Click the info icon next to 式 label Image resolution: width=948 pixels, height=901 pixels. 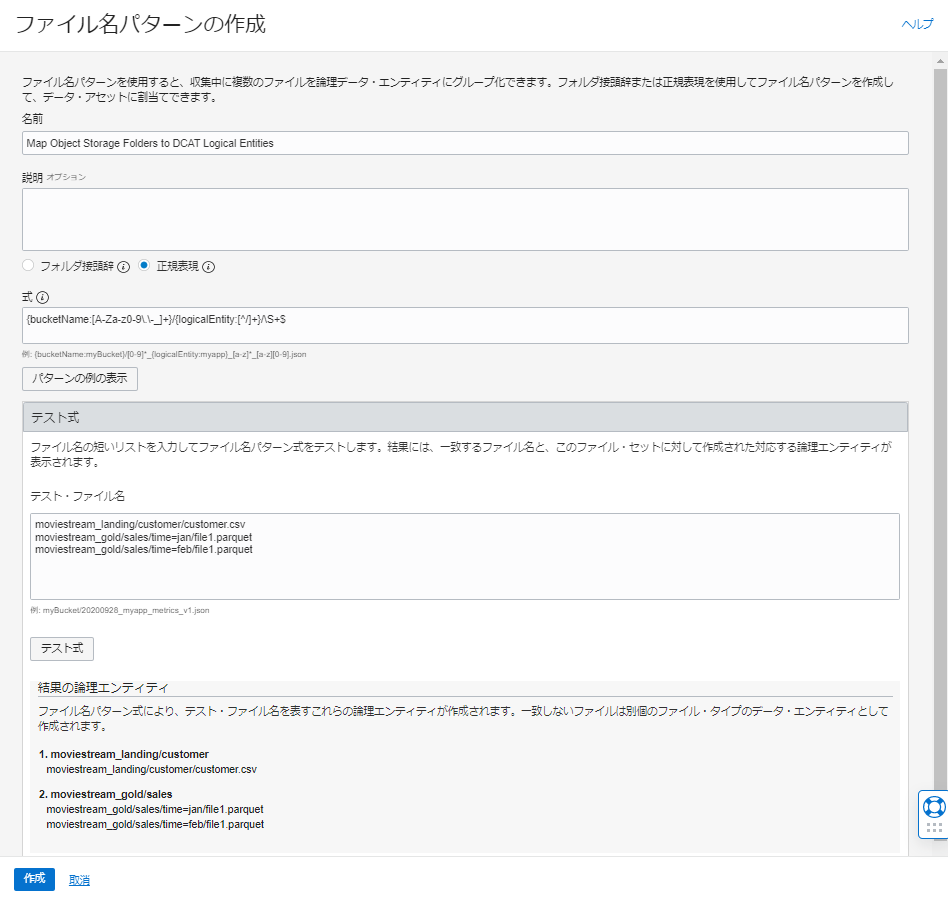(x=43, y=297)
